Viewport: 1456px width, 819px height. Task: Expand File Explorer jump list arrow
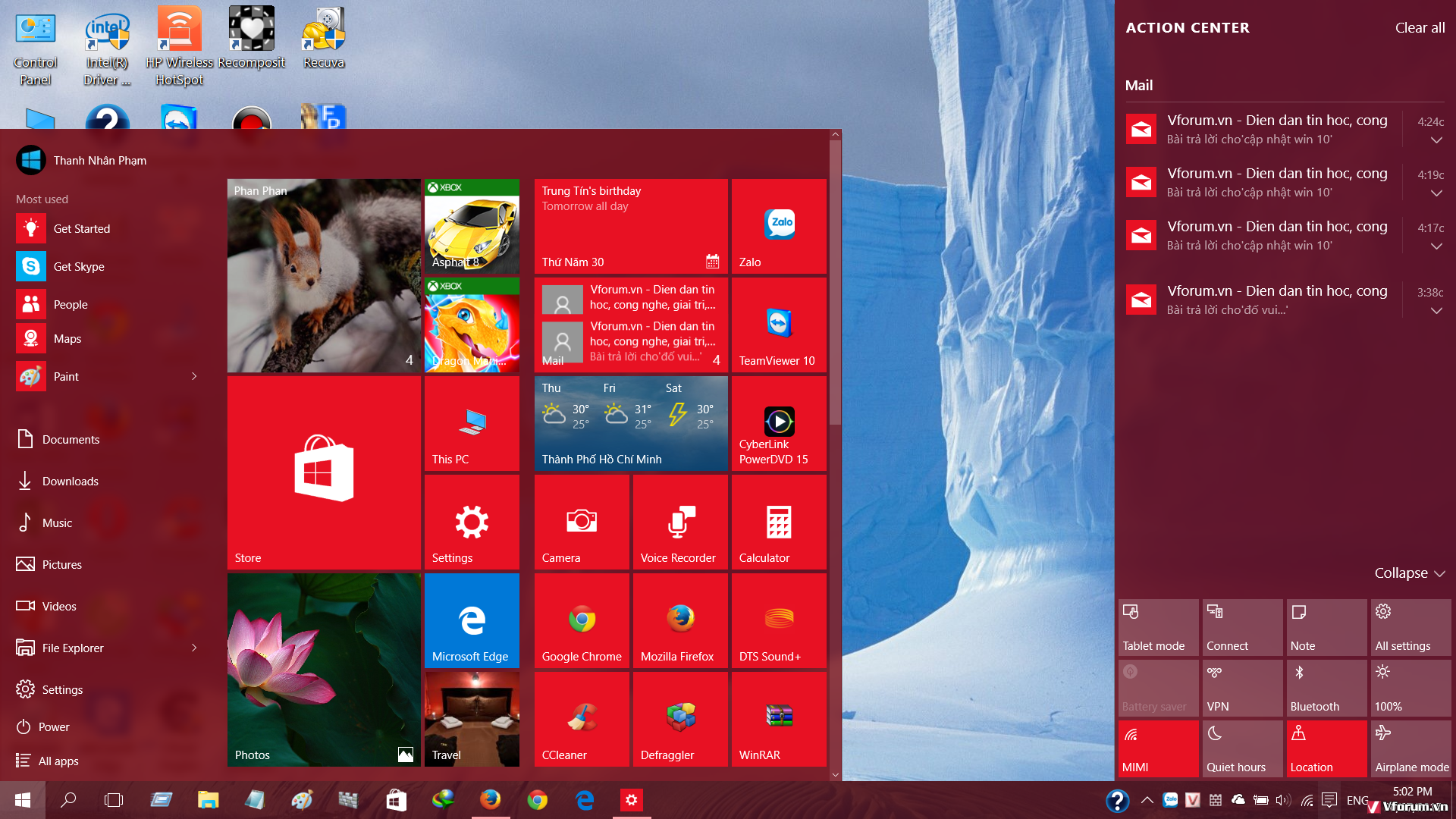tap(194, 648)
